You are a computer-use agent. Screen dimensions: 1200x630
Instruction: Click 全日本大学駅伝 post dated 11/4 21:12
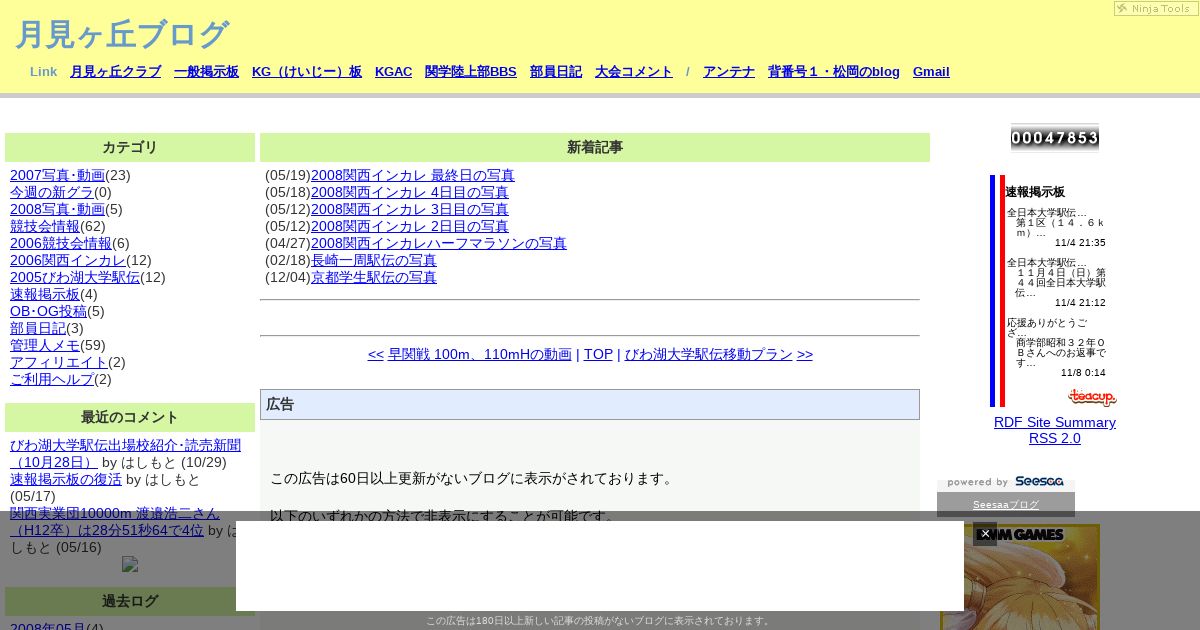tap(1056, 283)
